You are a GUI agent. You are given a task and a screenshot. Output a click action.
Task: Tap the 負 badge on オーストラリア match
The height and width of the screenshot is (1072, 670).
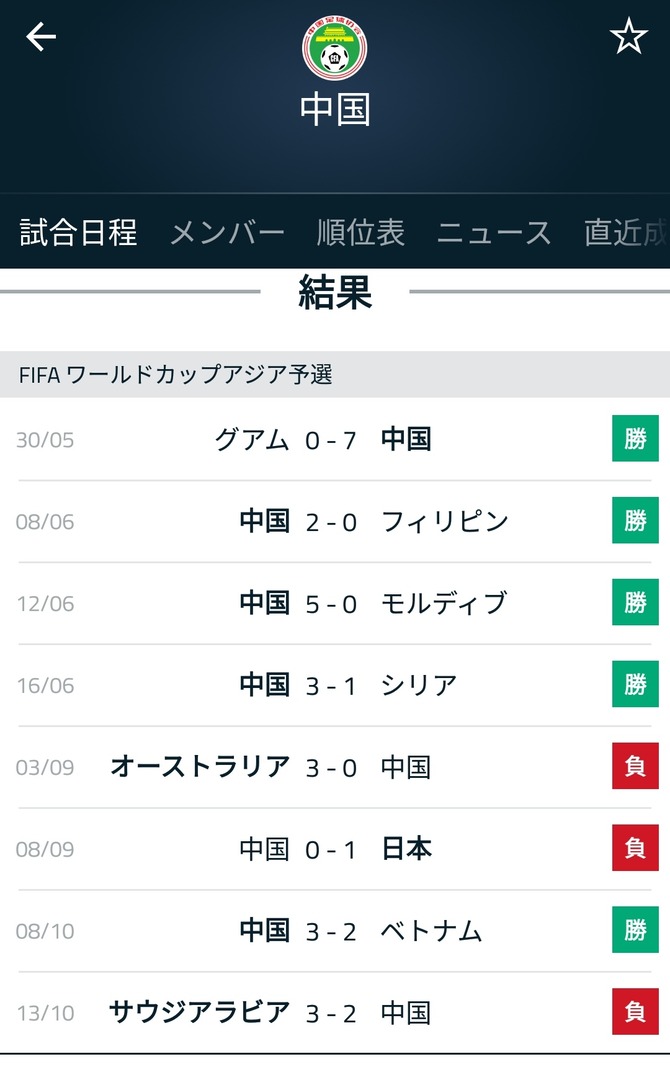click(635, 766)
